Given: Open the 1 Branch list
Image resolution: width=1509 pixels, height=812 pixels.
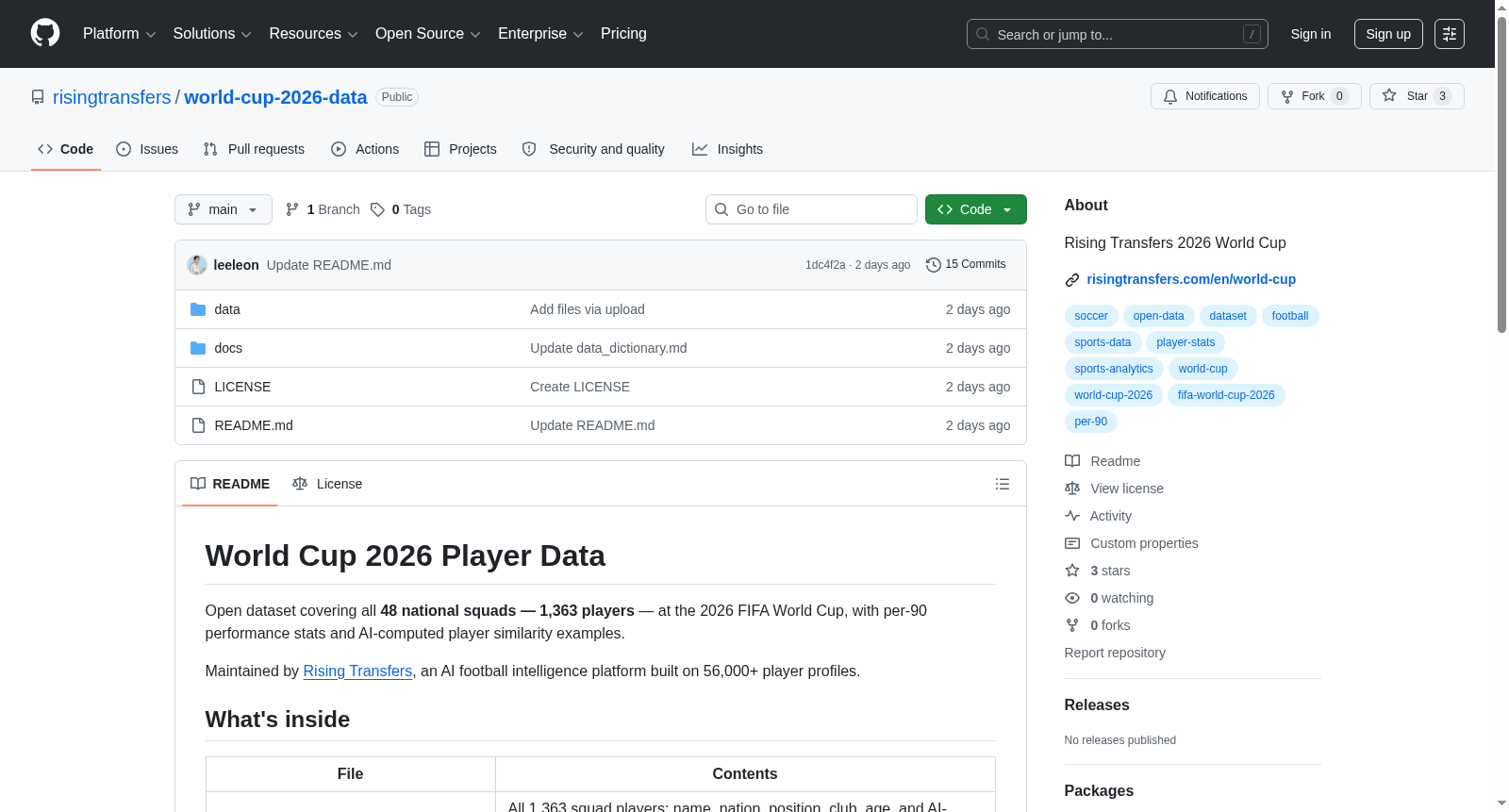Looking at the screenshot, I should point(323,209).
